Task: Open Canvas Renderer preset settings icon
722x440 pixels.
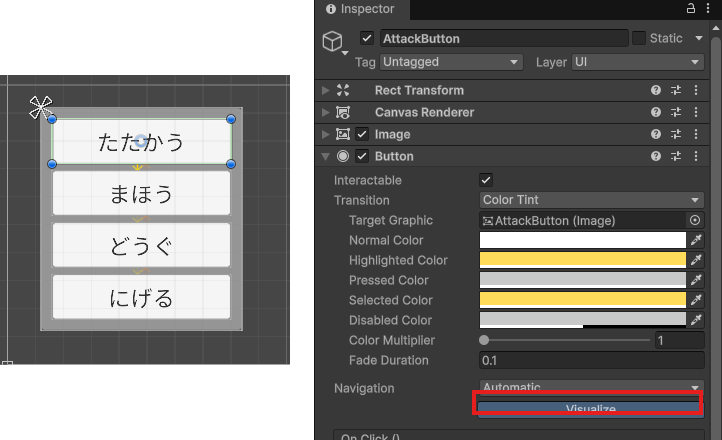Action: (676, 112)
